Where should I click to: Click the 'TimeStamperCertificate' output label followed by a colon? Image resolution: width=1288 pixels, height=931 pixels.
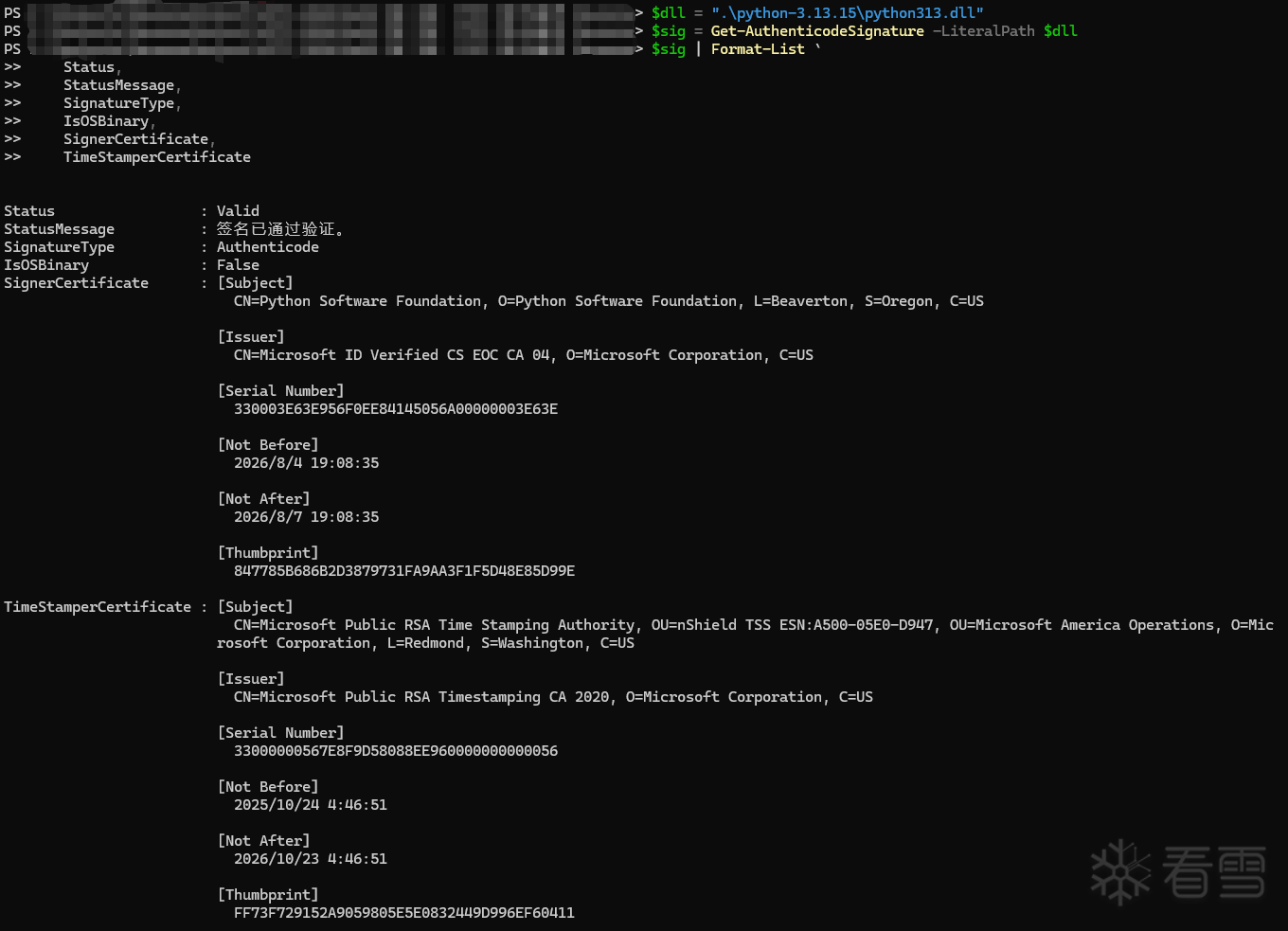(98, 607)
